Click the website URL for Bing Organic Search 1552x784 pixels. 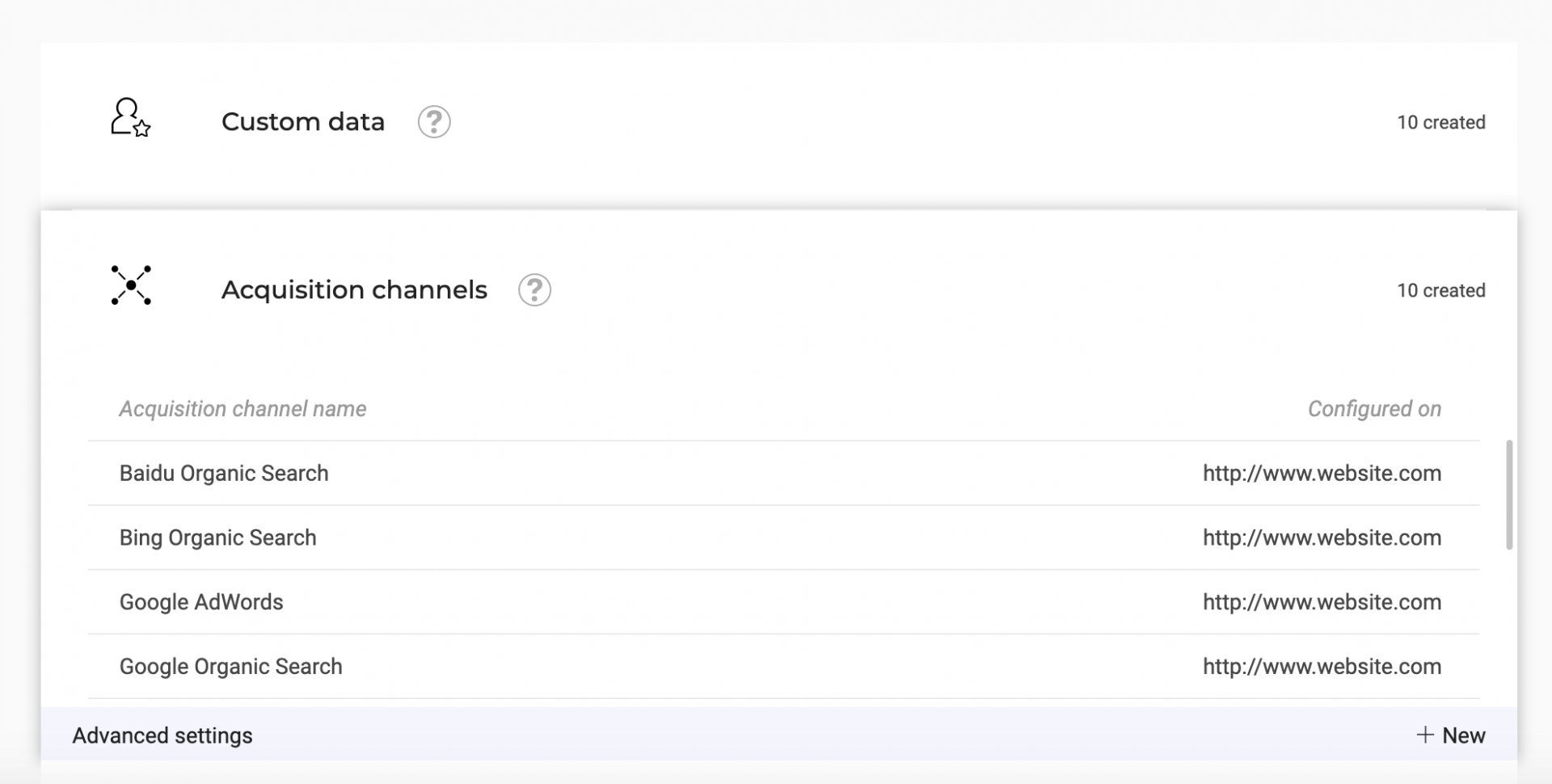1322,537
